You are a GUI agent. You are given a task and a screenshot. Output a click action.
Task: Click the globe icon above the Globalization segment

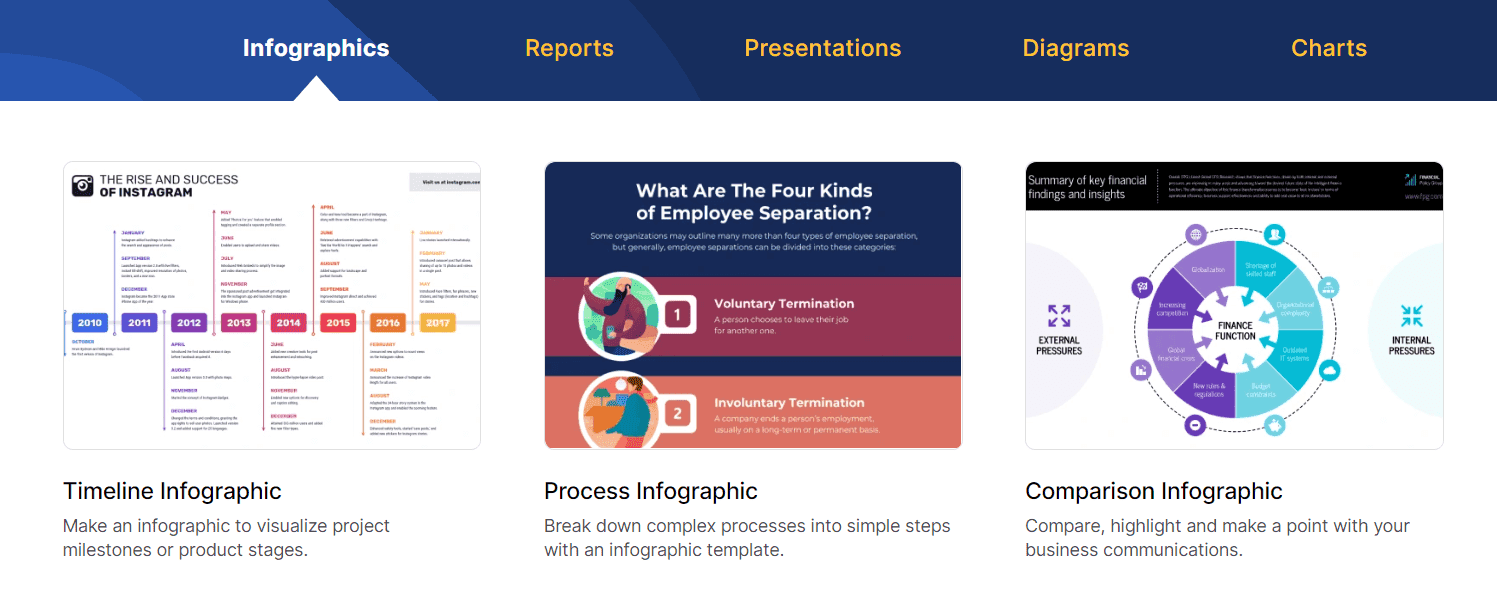(x=1195, y=234)
